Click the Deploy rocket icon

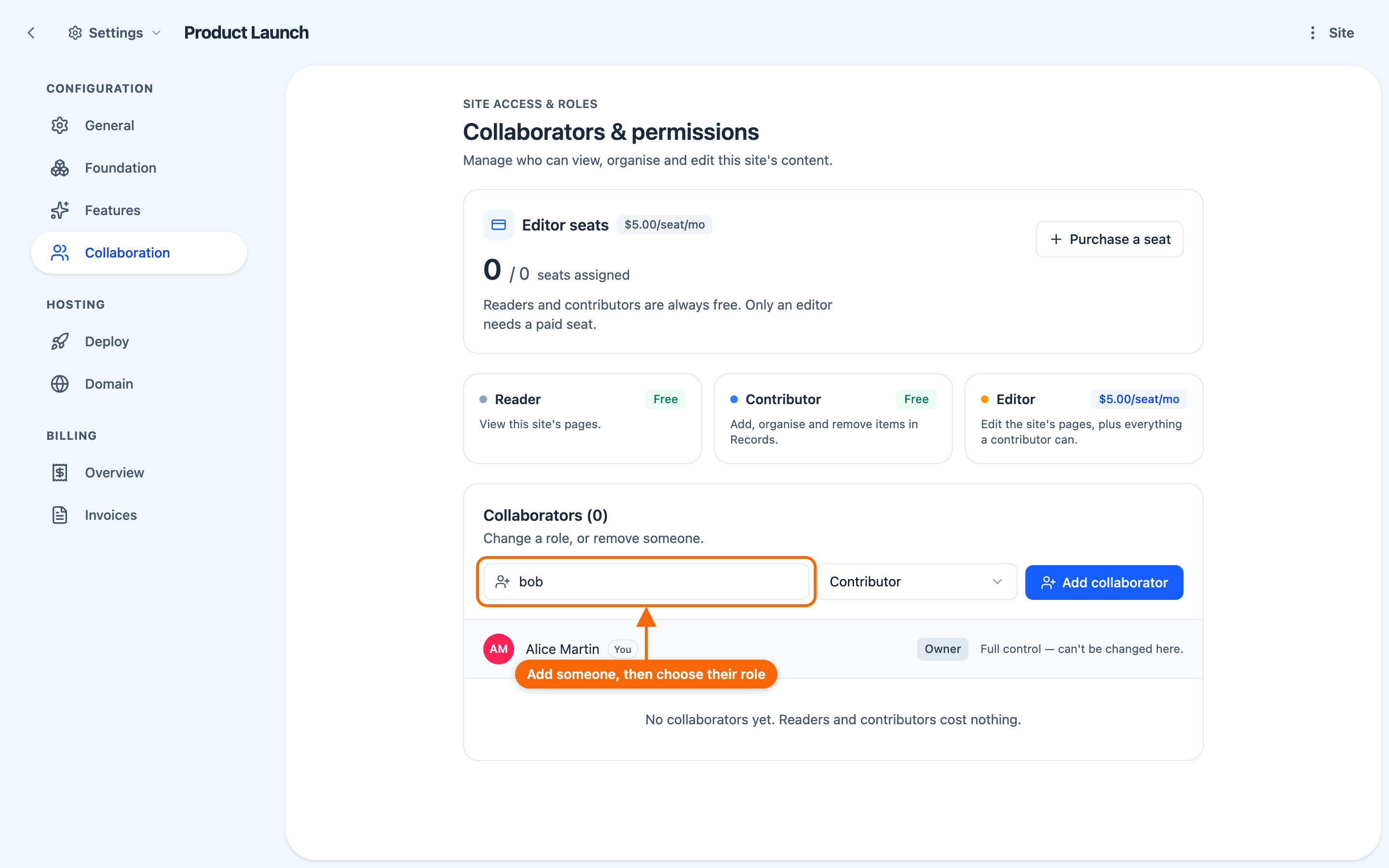point(60,341)
